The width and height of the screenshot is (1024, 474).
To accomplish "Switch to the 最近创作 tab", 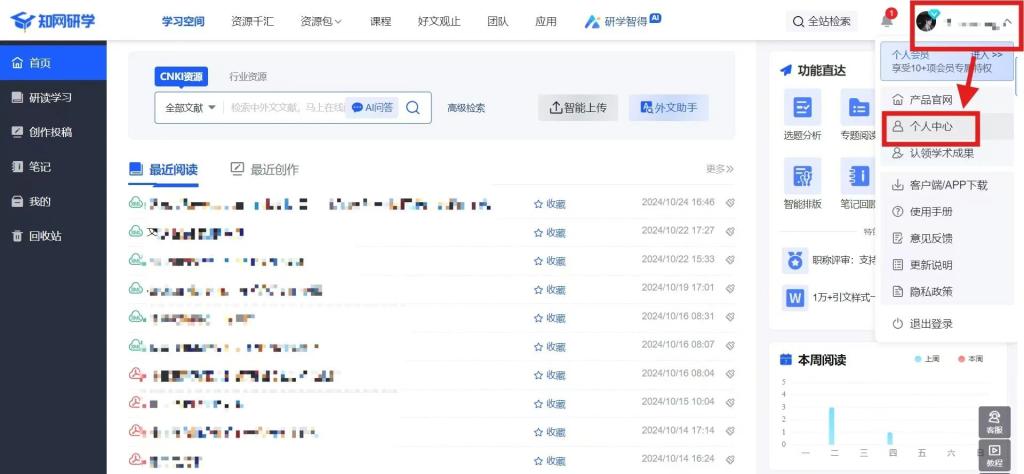I will [x=264, y=169].
